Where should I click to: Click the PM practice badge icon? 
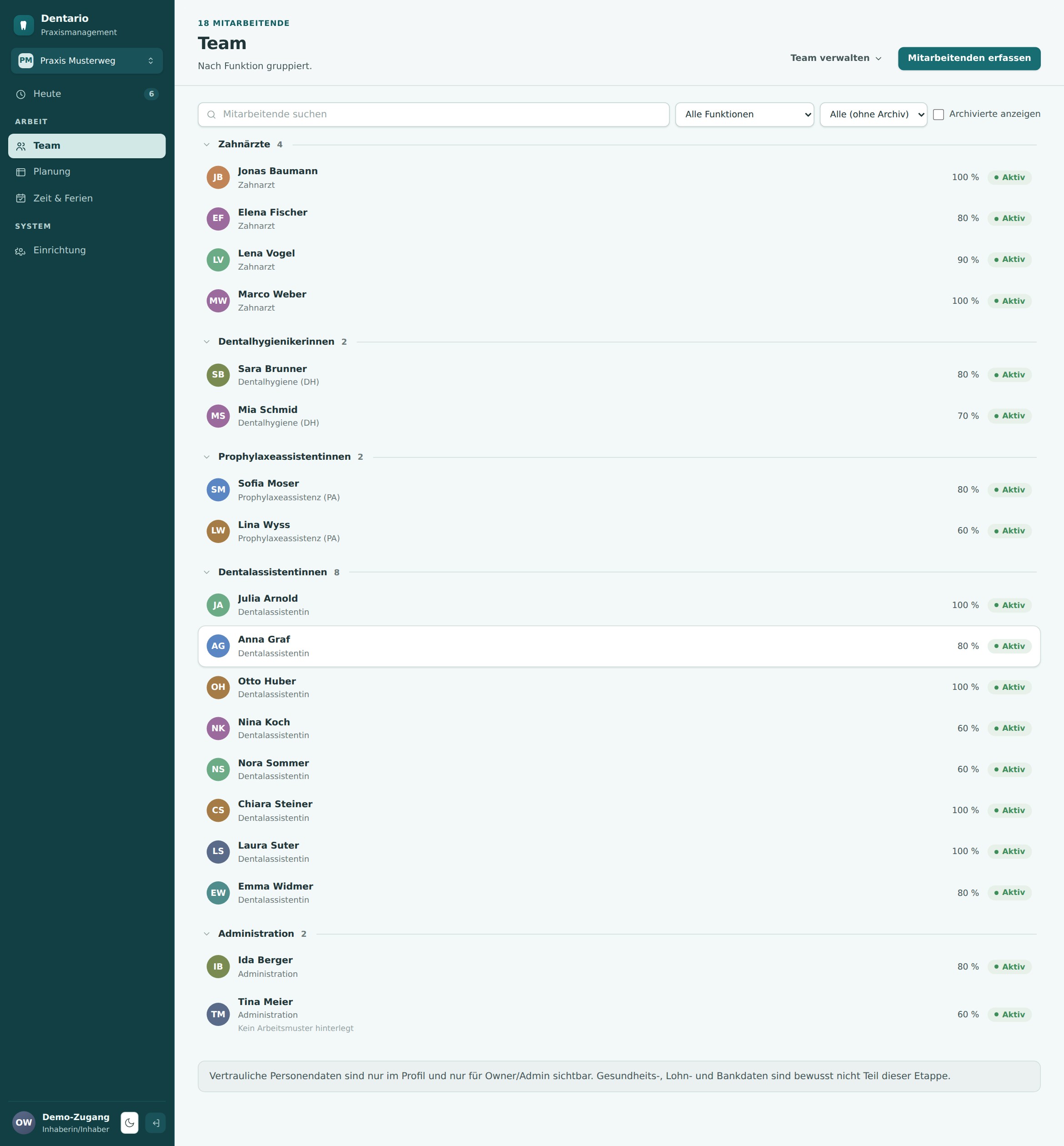pos(26,60)
